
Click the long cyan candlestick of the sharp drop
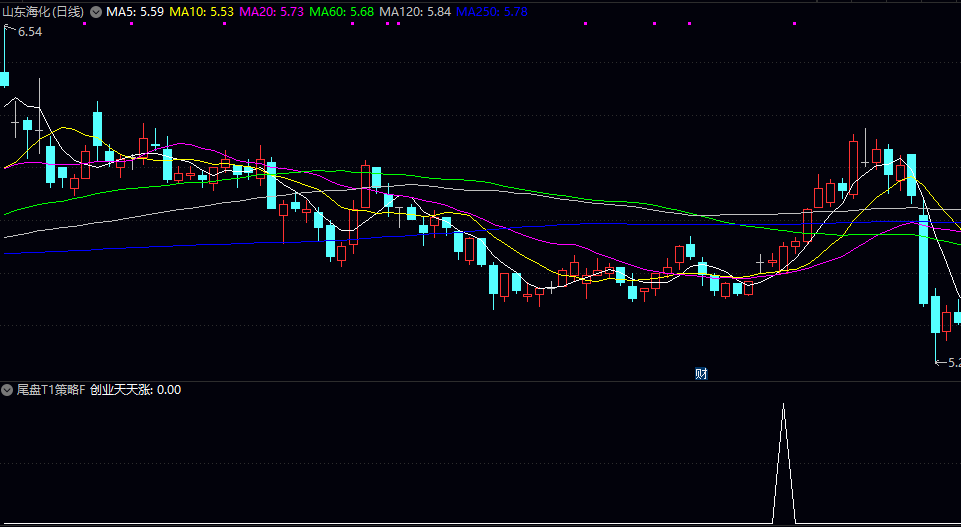pos(923,260)
